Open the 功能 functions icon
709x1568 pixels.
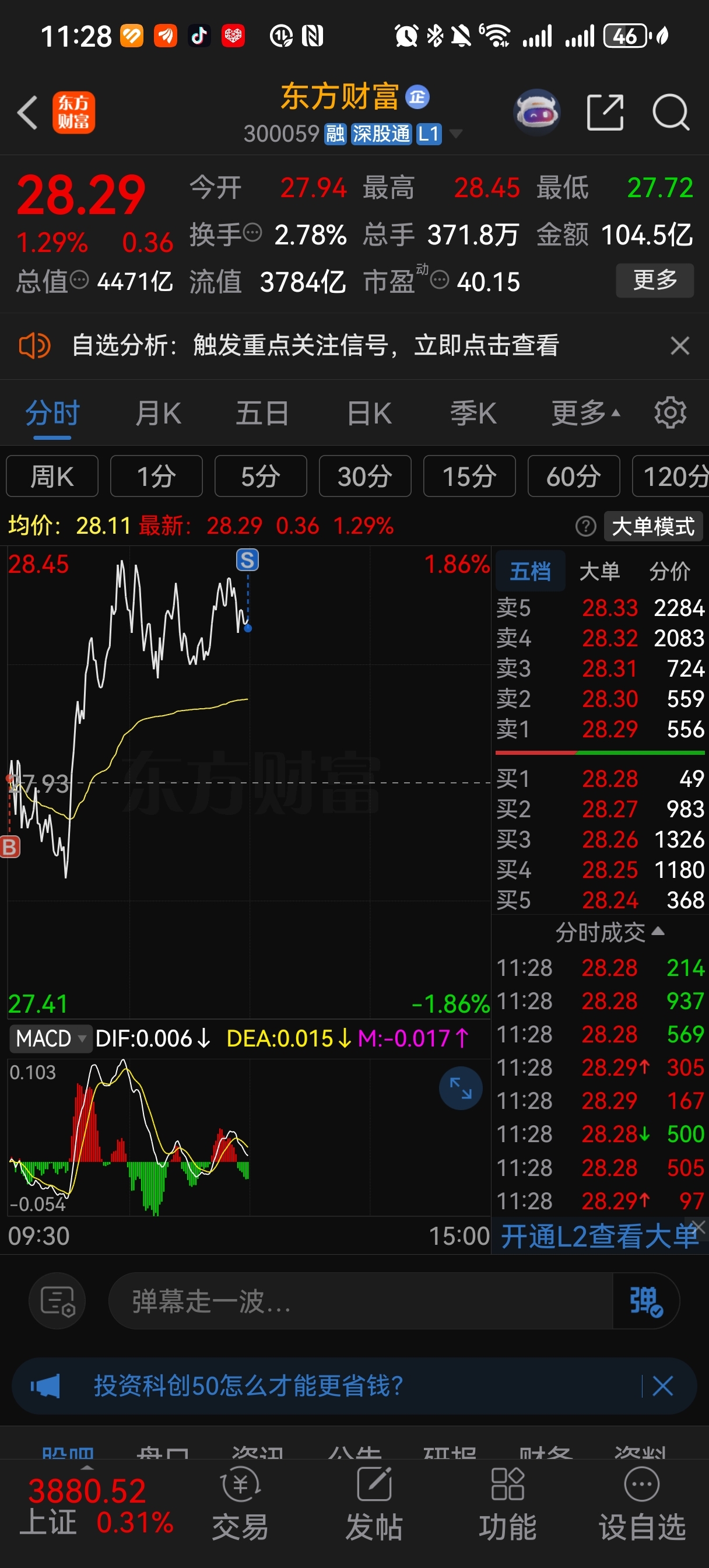508,1503
